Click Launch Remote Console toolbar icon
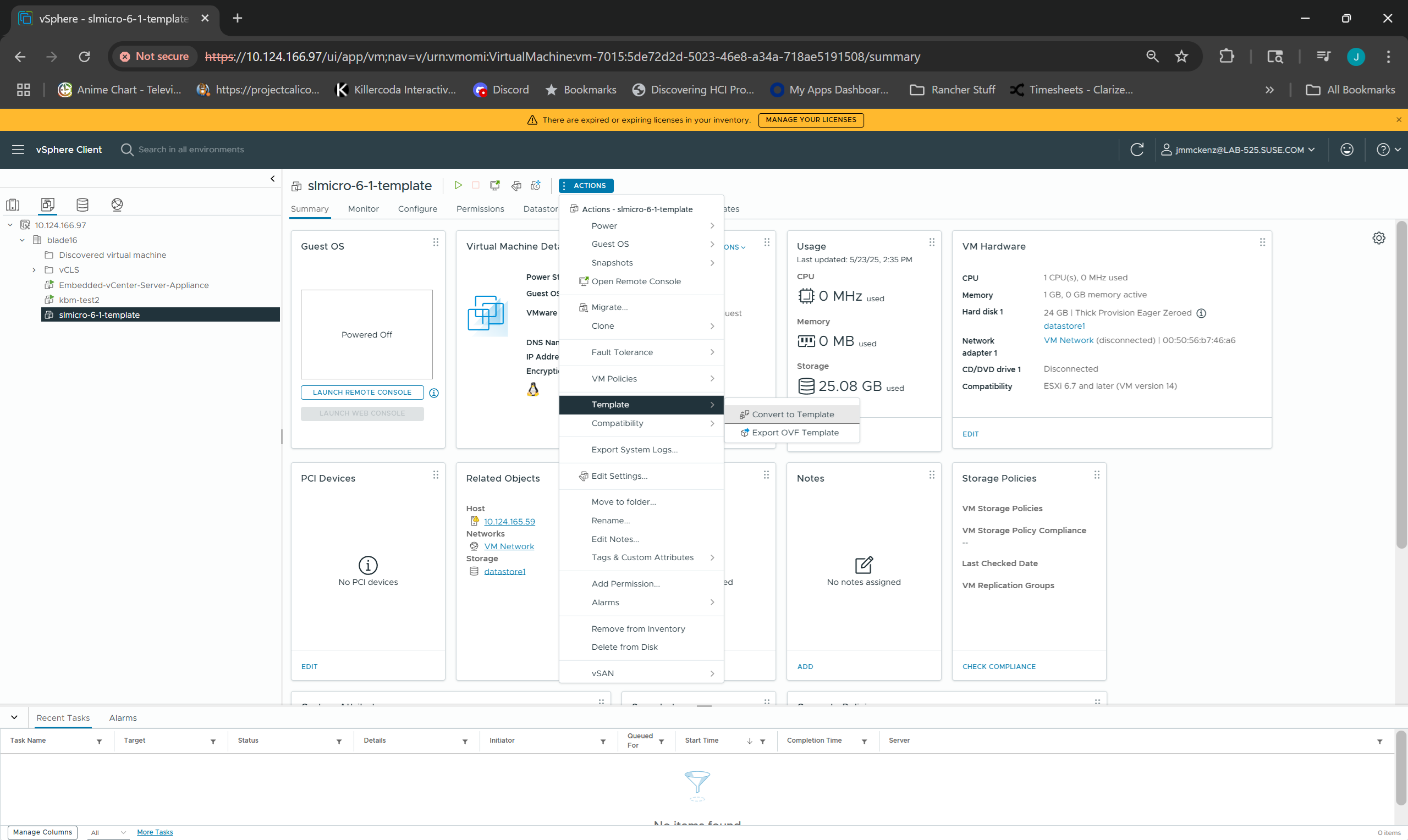The width and height of the screenshot is (1408, 840). [495, 185]
